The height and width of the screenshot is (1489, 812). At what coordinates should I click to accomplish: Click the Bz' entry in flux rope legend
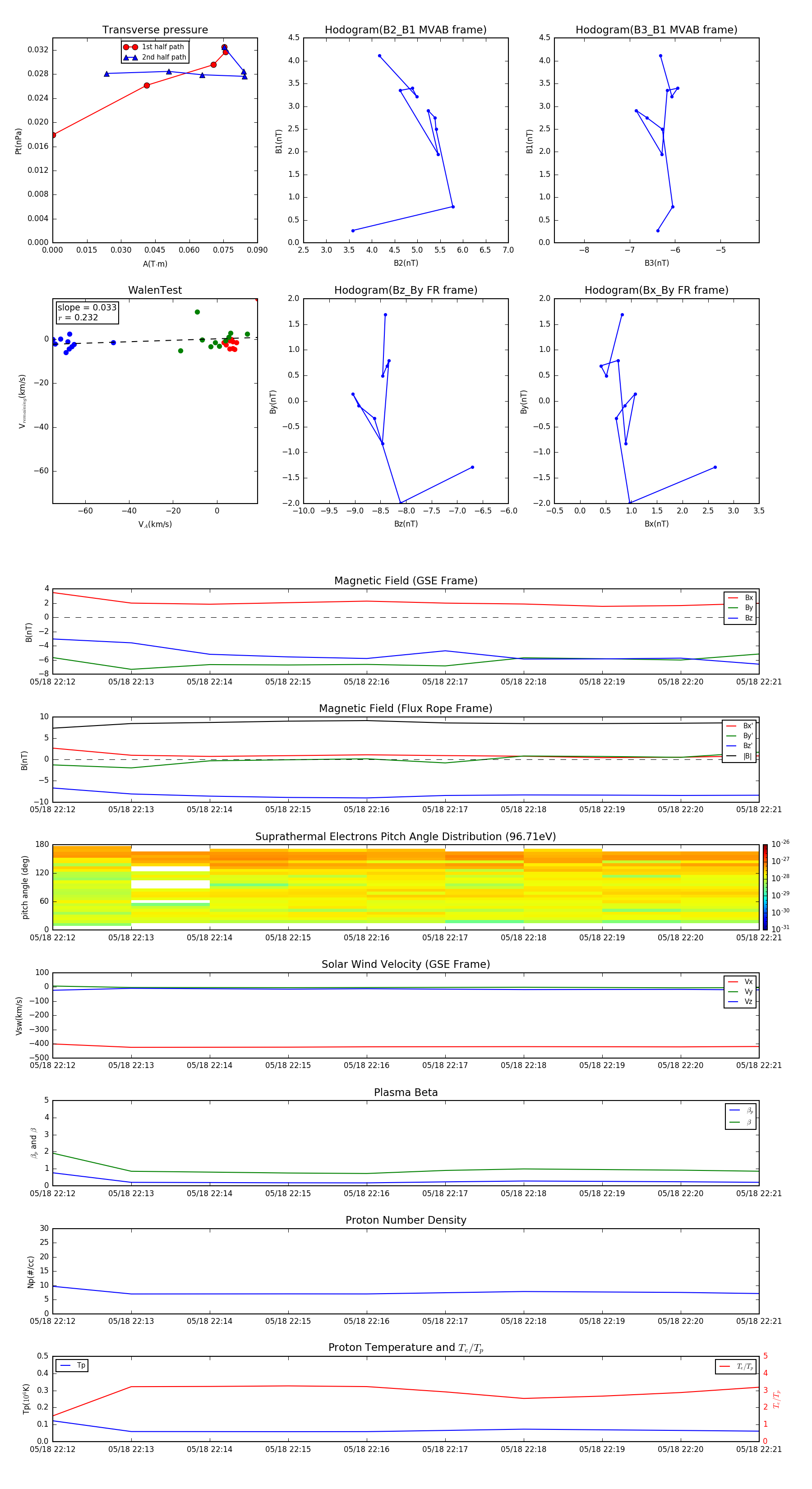click(739, 746)
